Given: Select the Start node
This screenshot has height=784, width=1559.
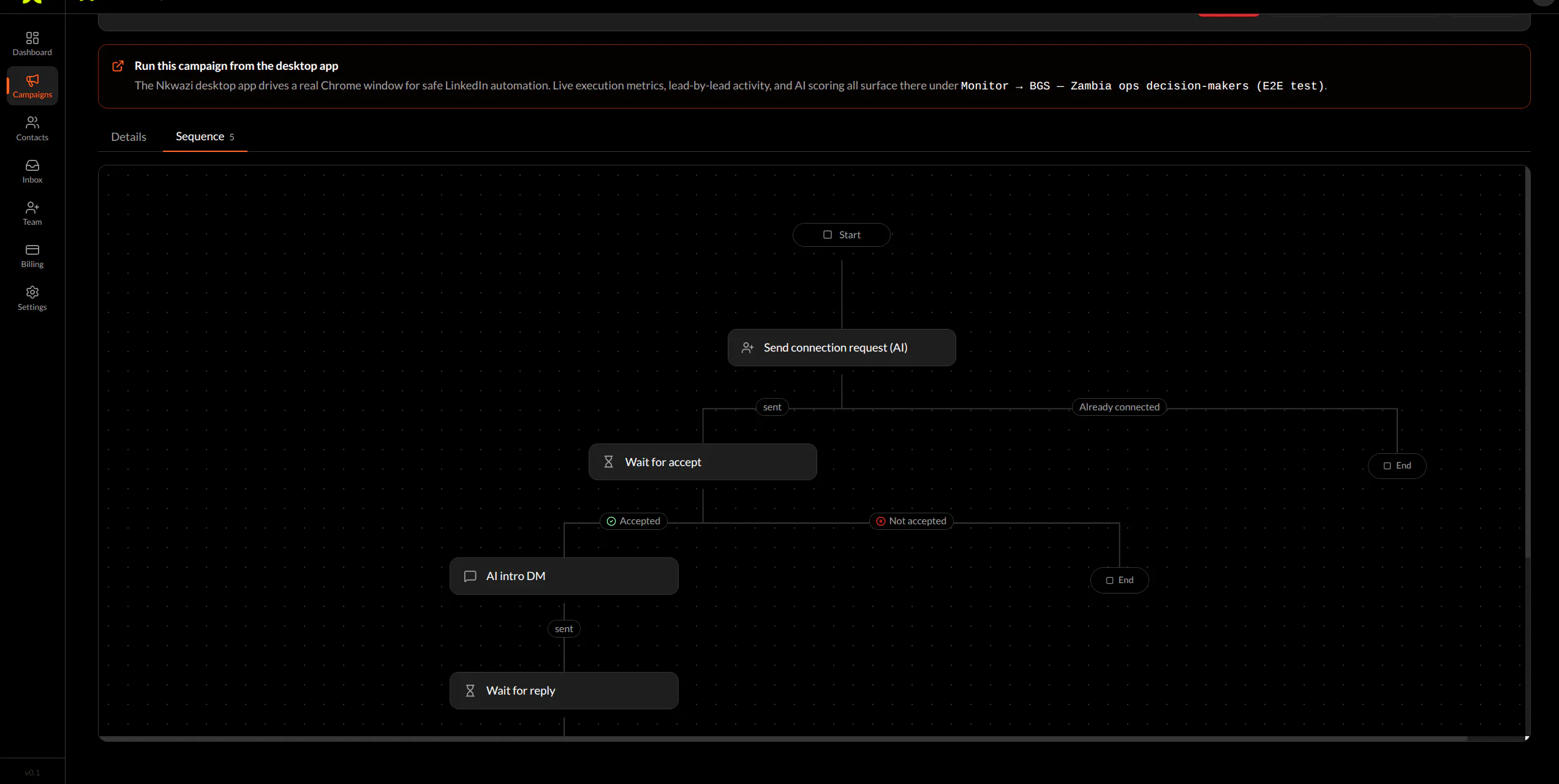Looking at the screenshot, I should [841, 235].
